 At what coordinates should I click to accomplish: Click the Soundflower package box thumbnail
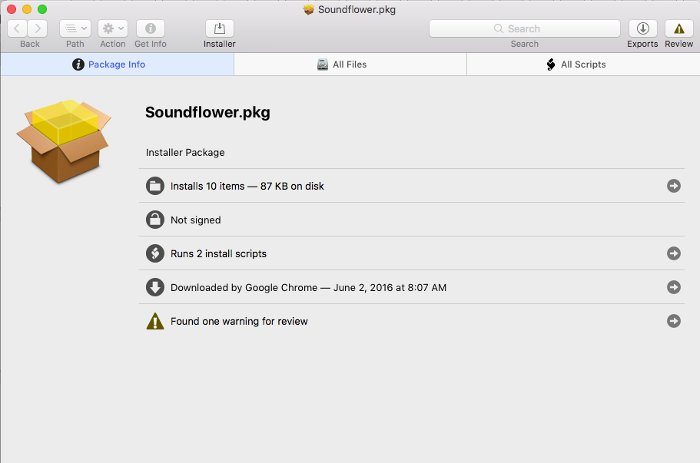point(64,141)
